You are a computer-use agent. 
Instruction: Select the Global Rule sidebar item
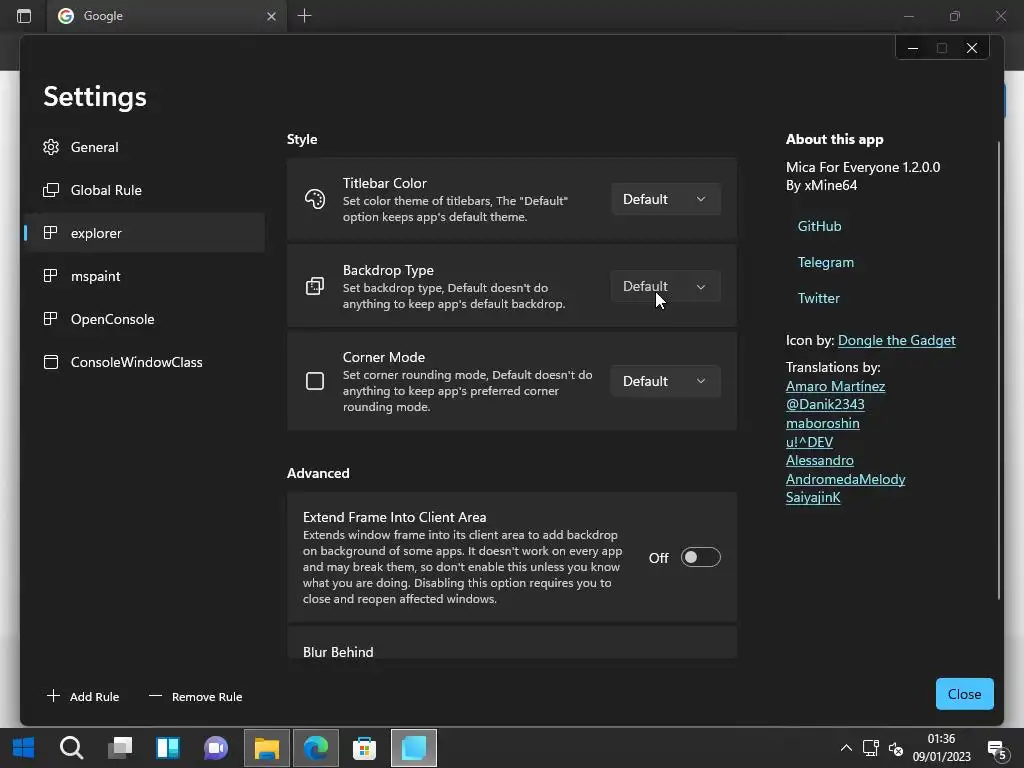145,190
